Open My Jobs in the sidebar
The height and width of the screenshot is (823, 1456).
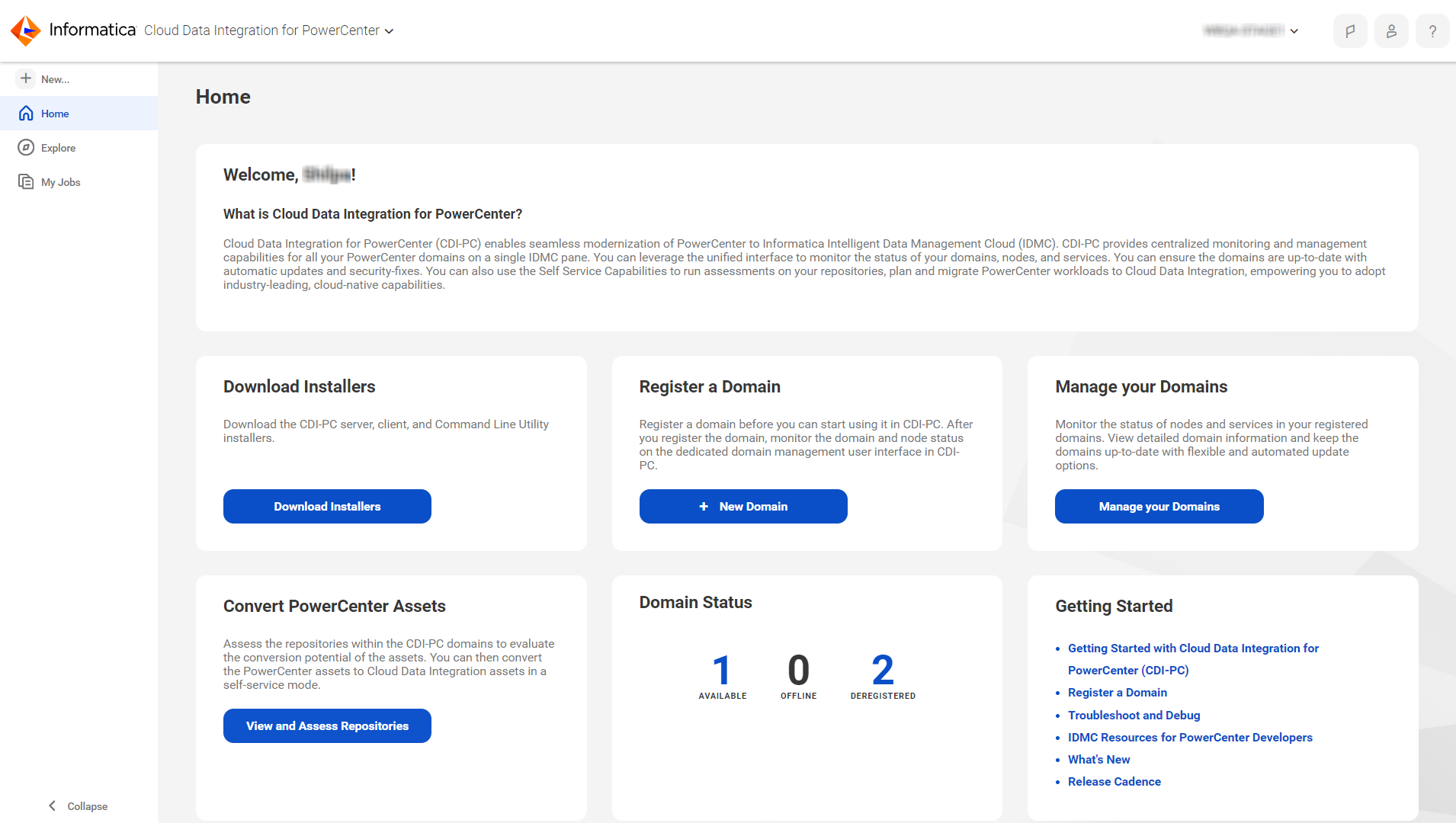click(x=79, y=182)
